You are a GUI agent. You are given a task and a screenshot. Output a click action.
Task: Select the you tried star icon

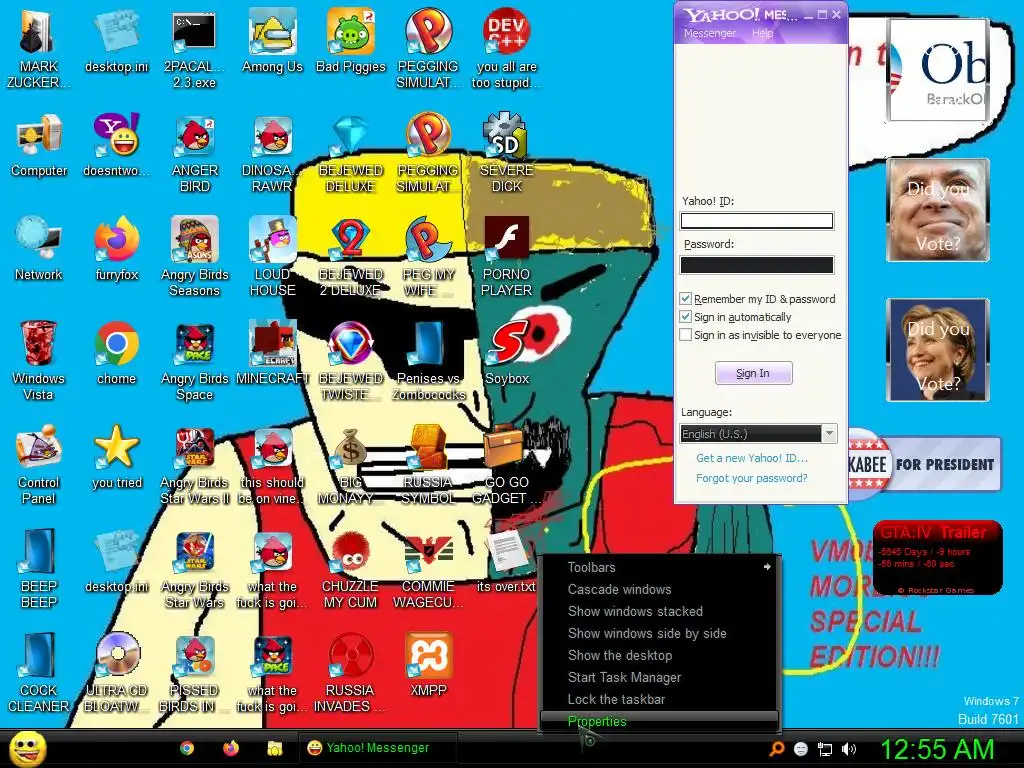117,457
